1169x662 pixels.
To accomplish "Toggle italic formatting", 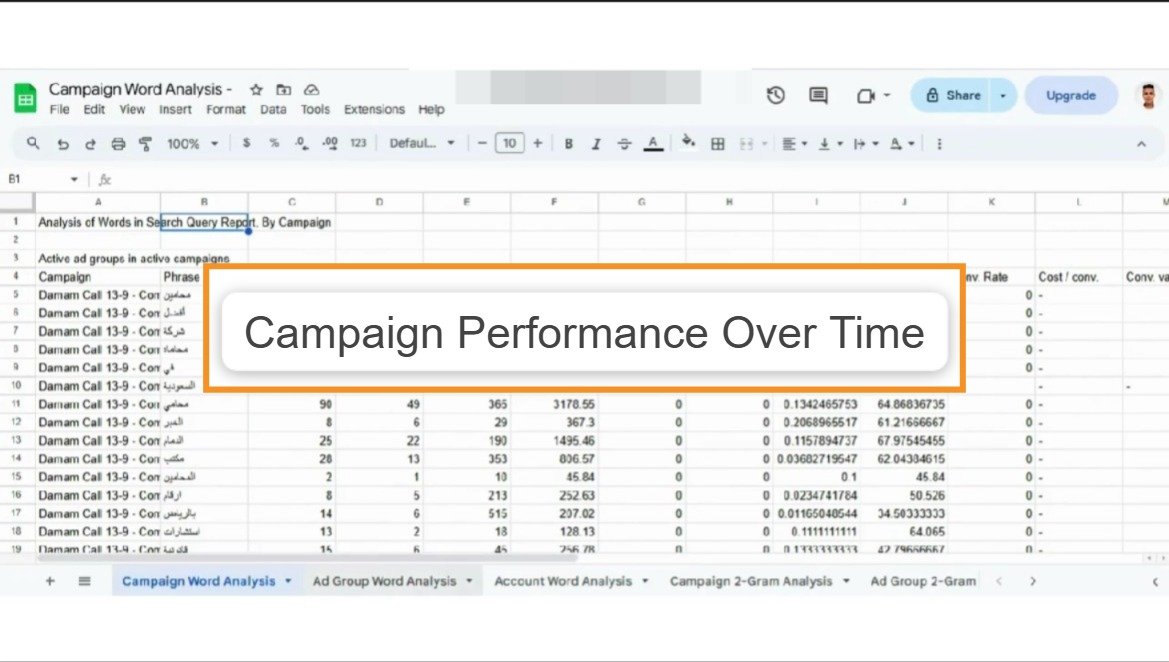I will [596, 143].
